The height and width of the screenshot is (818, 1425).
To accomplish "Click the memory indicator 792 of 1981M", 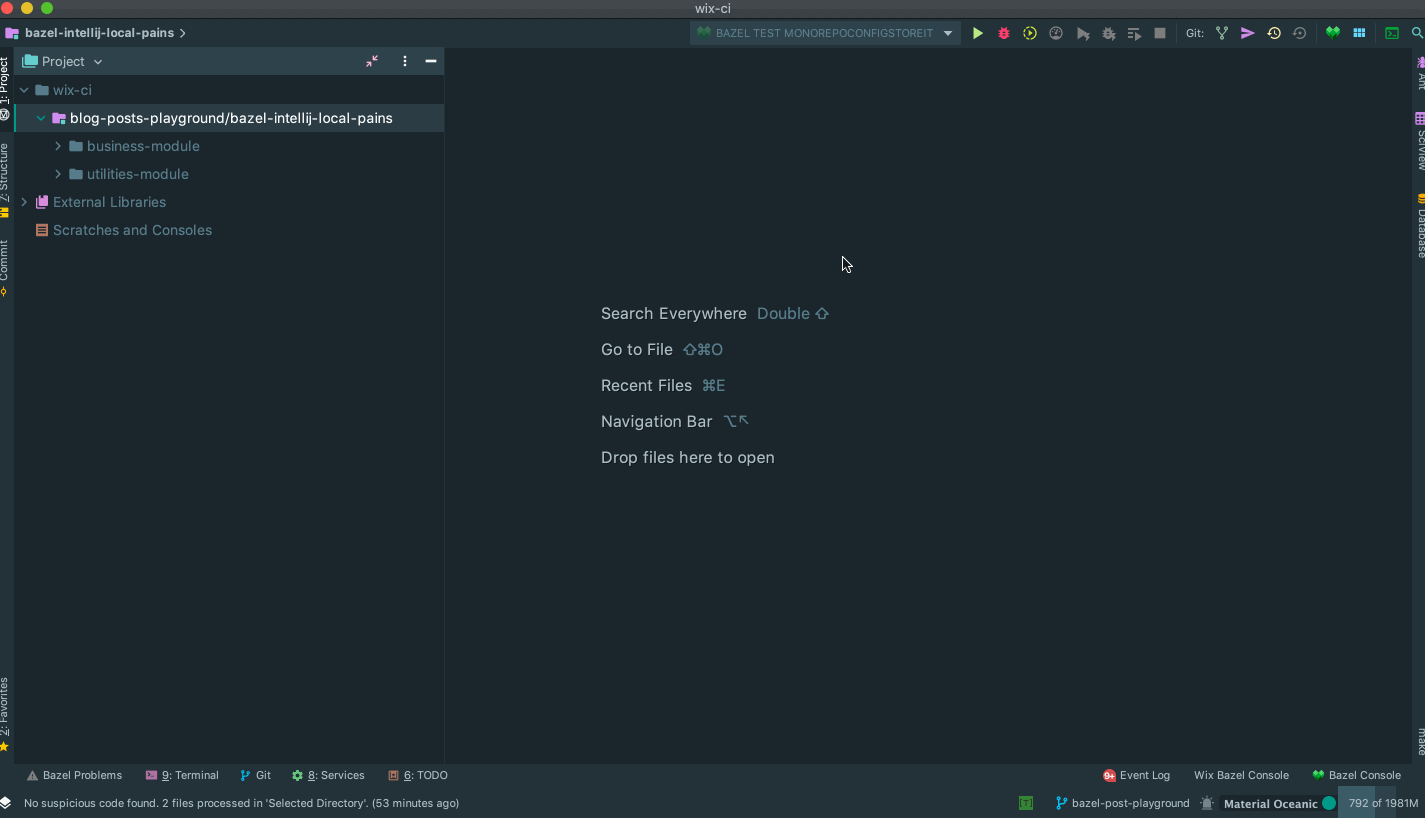I will [x=1383, y=803].
